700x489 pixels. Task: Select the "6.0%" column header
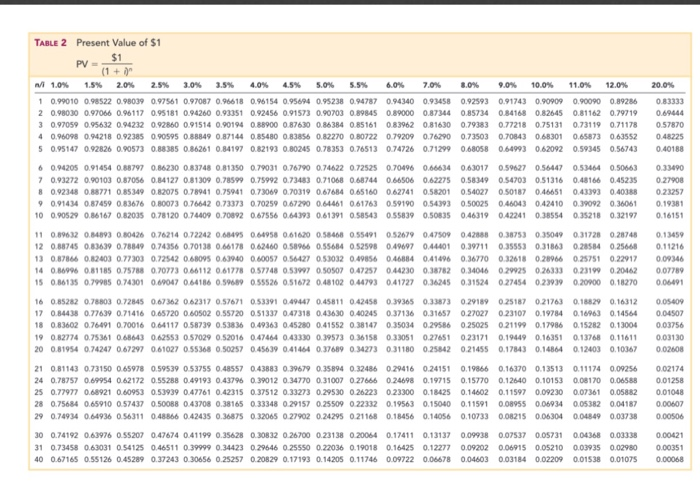pyautogui.click(x=395, y=85)
